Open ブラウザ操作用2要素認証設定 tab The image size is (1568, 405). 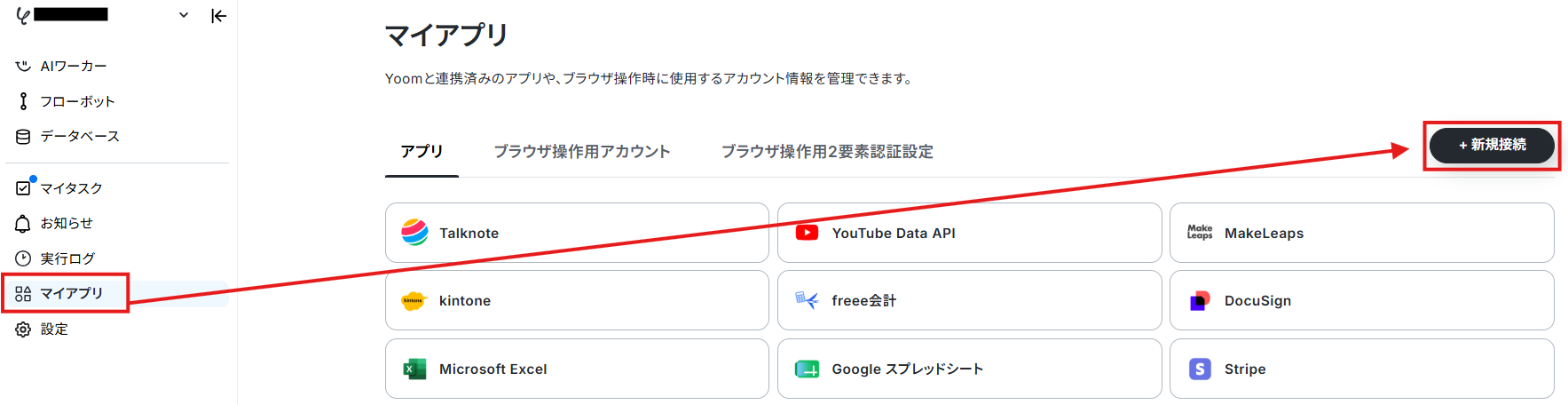coord(827,152)
